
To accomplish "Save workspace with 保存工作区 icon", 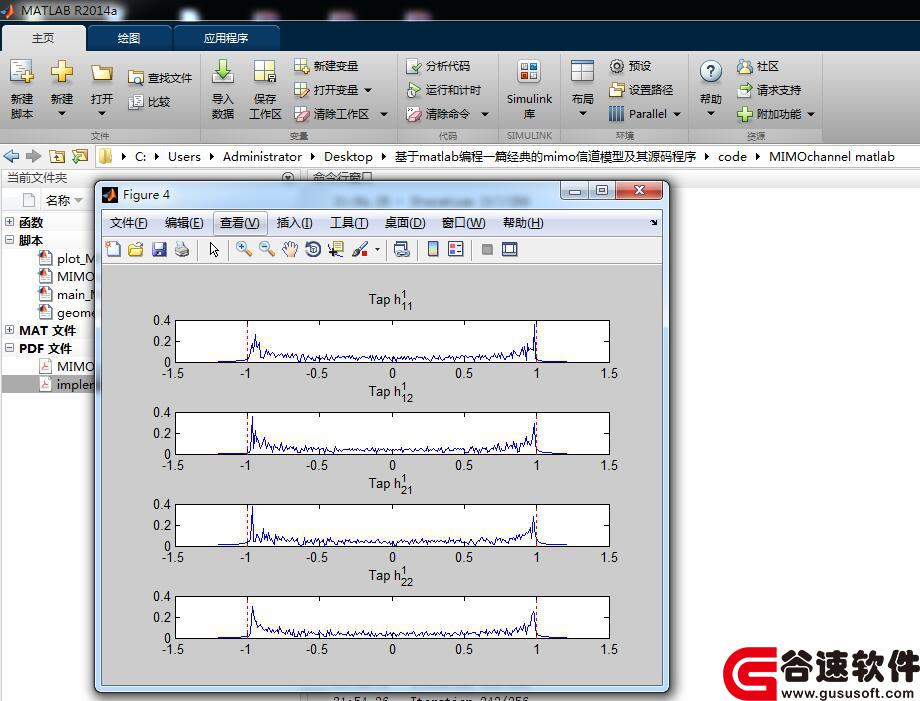I will 265,89.
